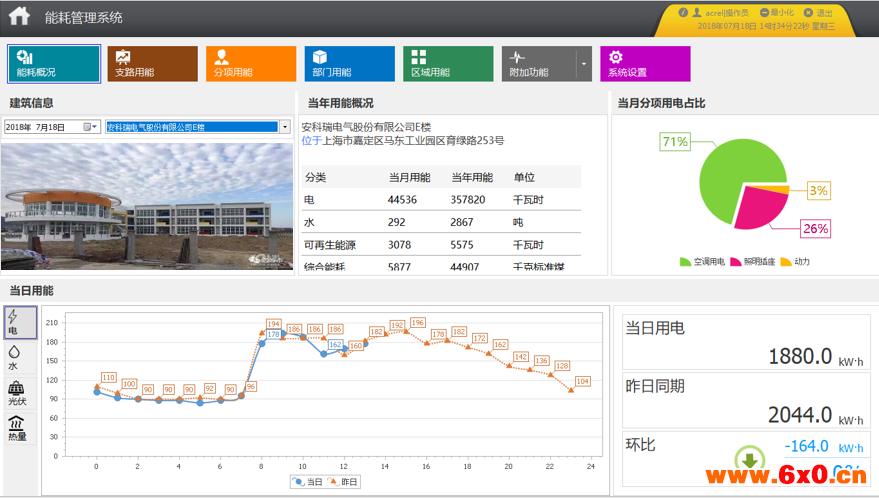Open the 区域用能 area energy module
Image resolution: width=879 pixels, height=498 pixels.
click(x=448, y=63)
